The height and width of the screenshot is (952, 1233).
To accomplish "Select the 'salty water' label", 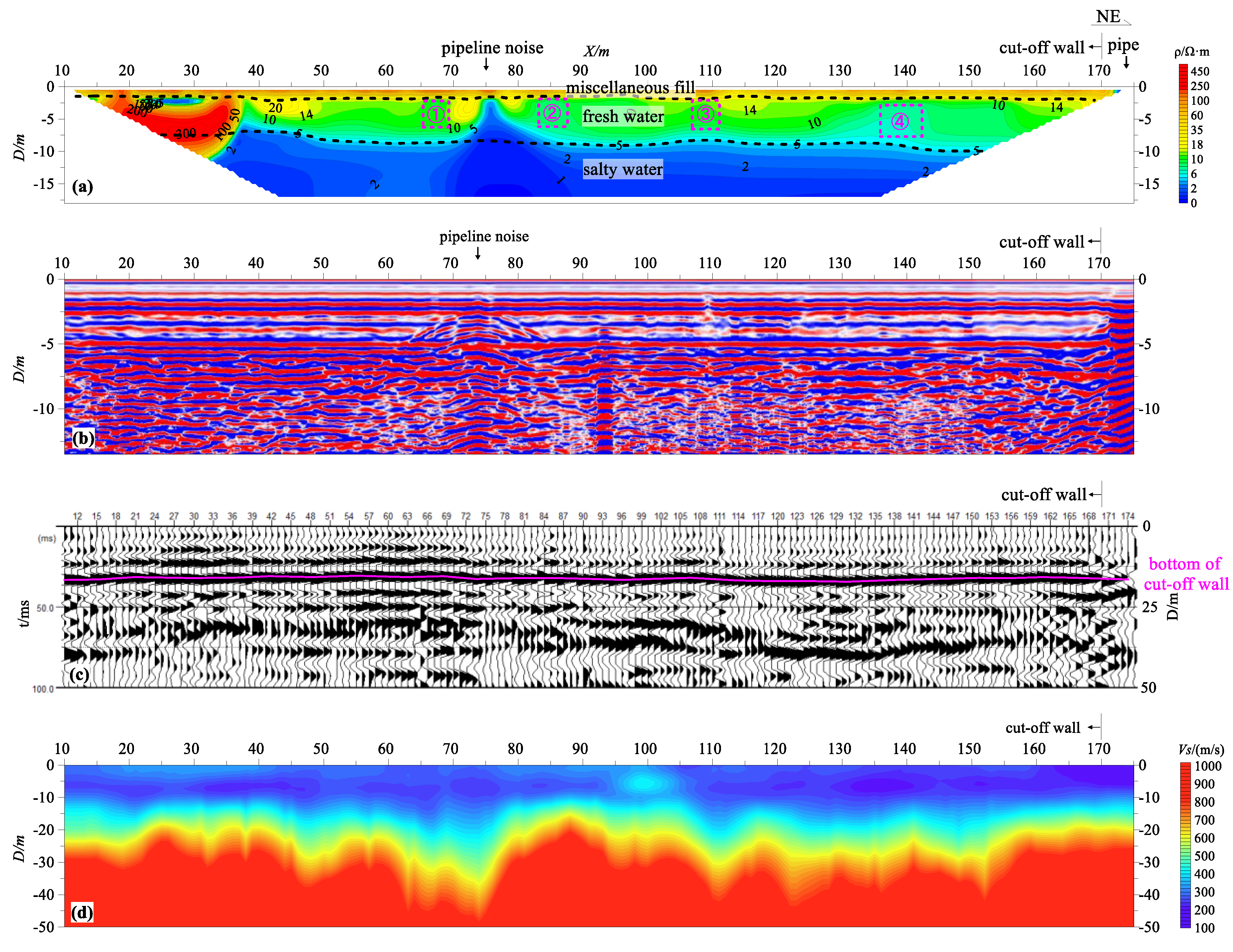I will [x=623, y=169].
